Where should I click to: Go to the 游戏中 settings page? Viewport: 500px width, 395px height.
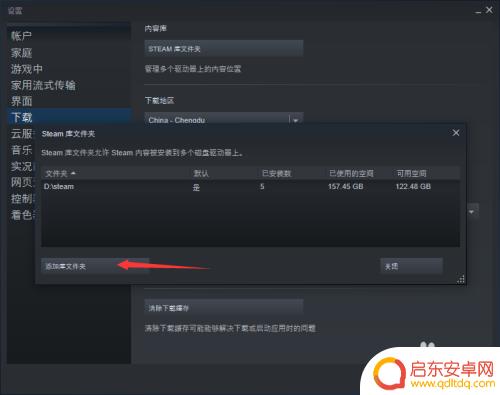pos(27,69)
